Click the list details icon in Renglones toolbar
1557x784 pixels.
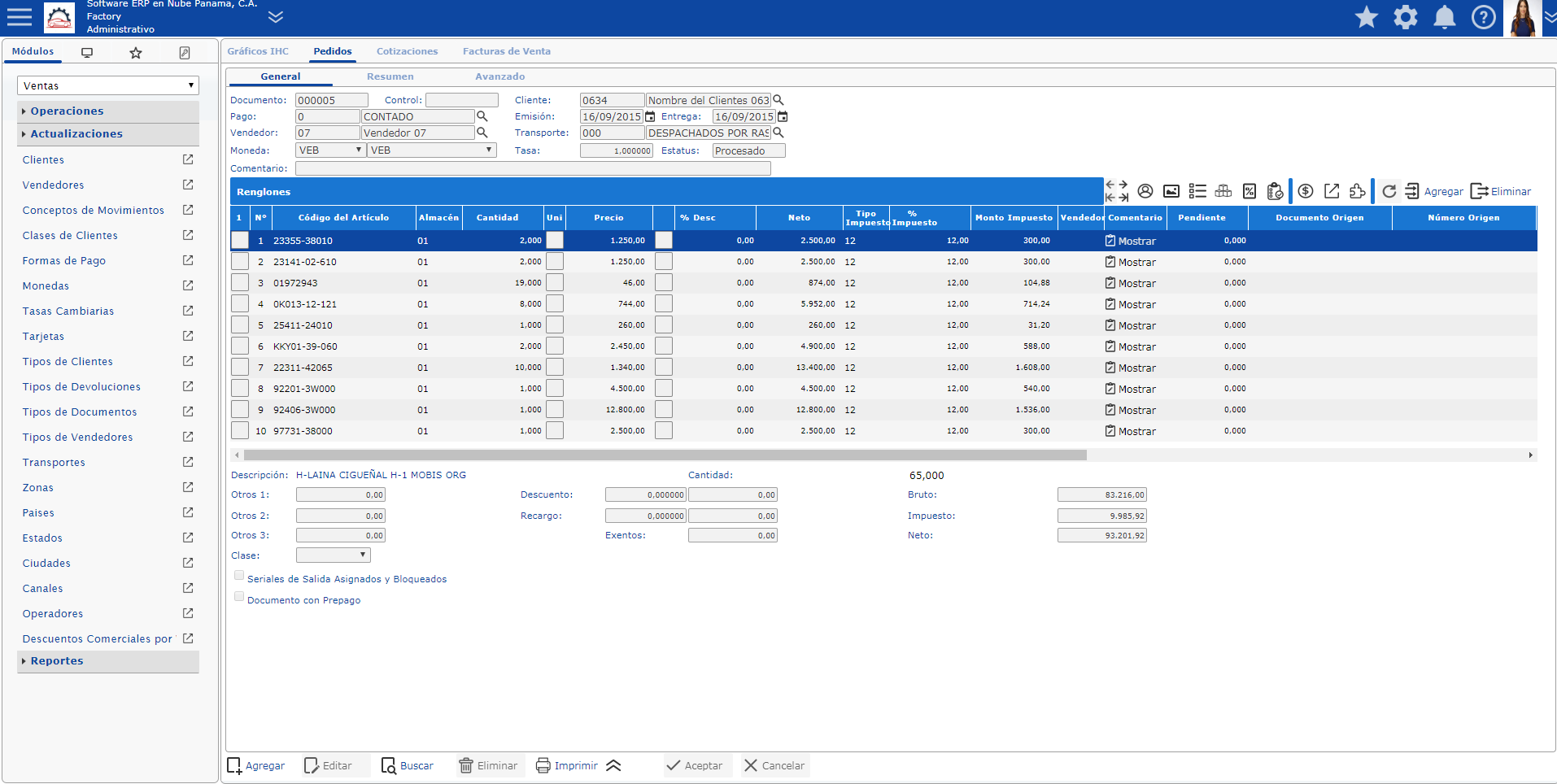click(x=1197, y=191)
